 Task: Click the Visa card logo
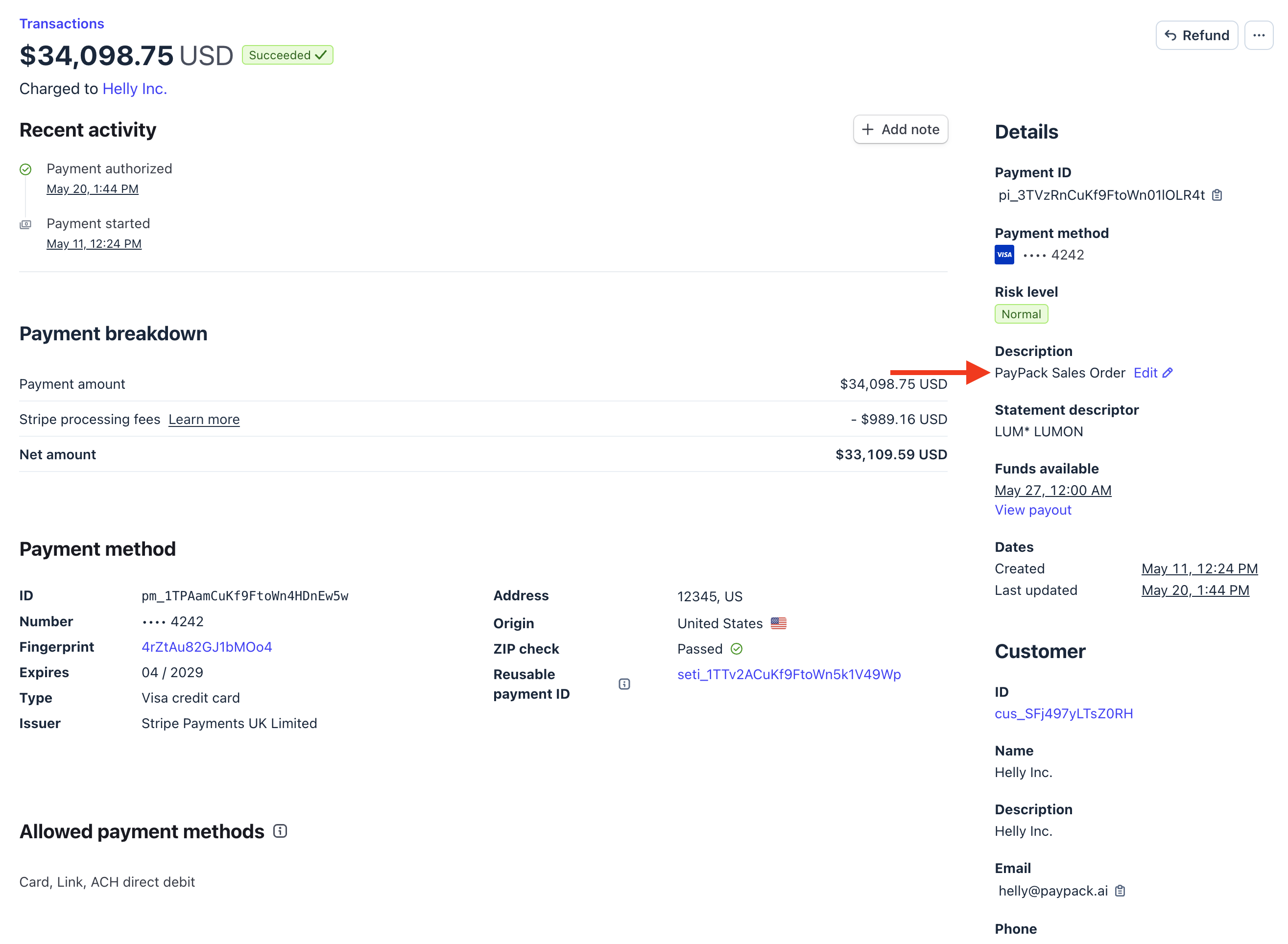1004,255
